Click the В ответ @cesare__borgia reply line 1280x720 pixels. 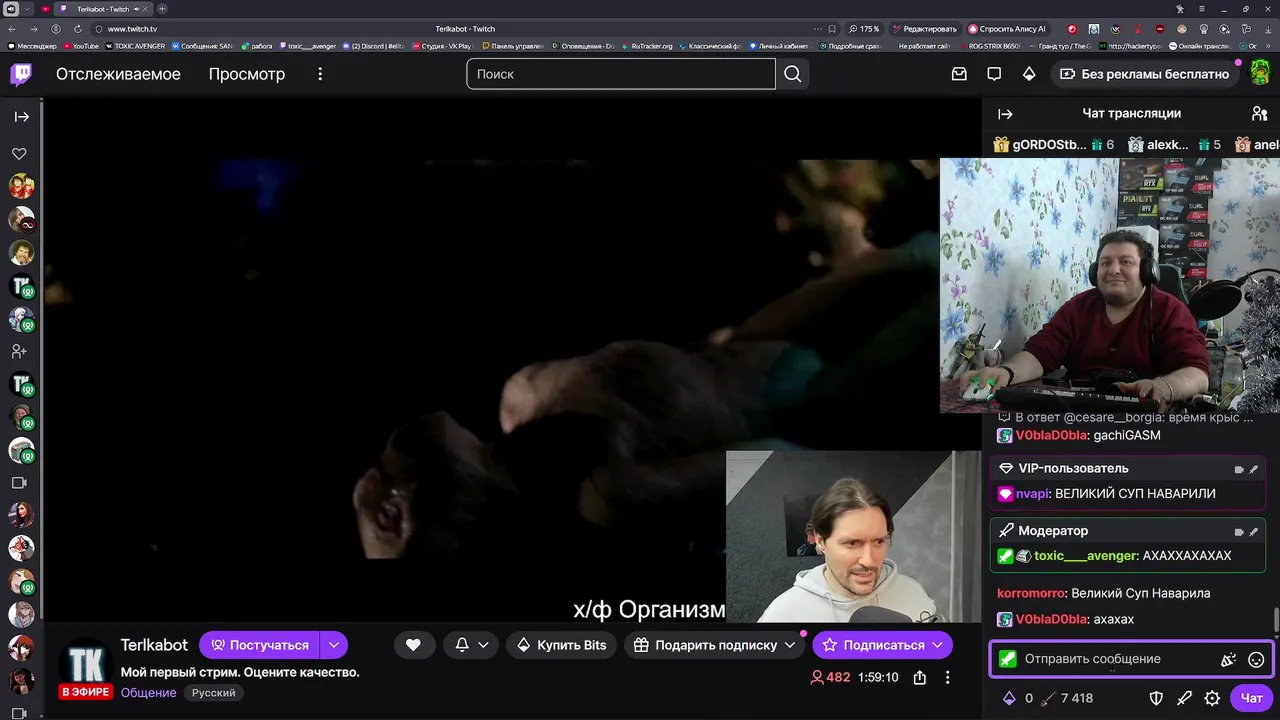pos(1125,417)
